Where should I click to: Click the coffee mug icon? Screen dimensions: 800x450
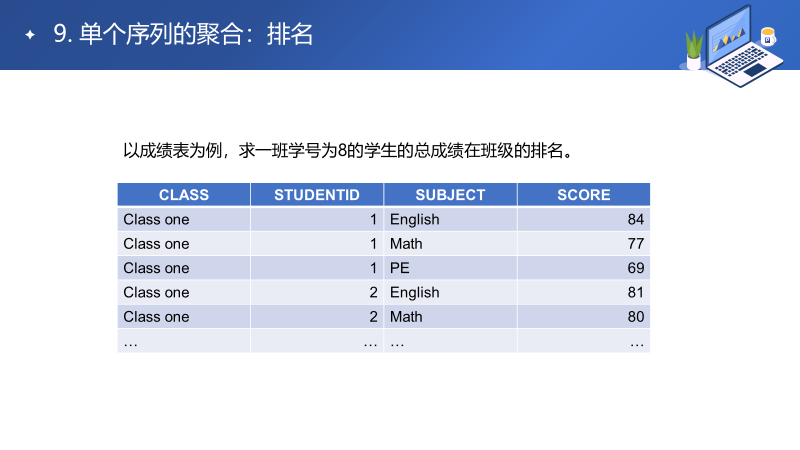(x=768, y=37)
